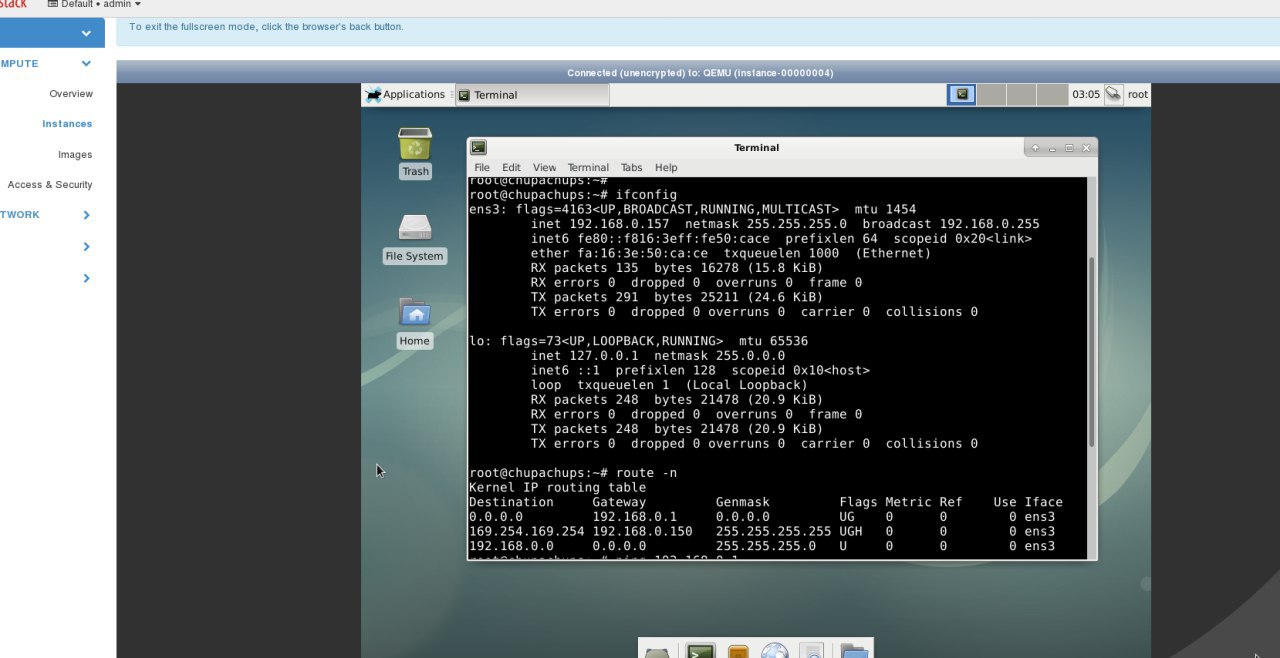Launch the web browser globe dock icon
The image size is (1280, 658).
pyautogui.click(x=775, y=651)
